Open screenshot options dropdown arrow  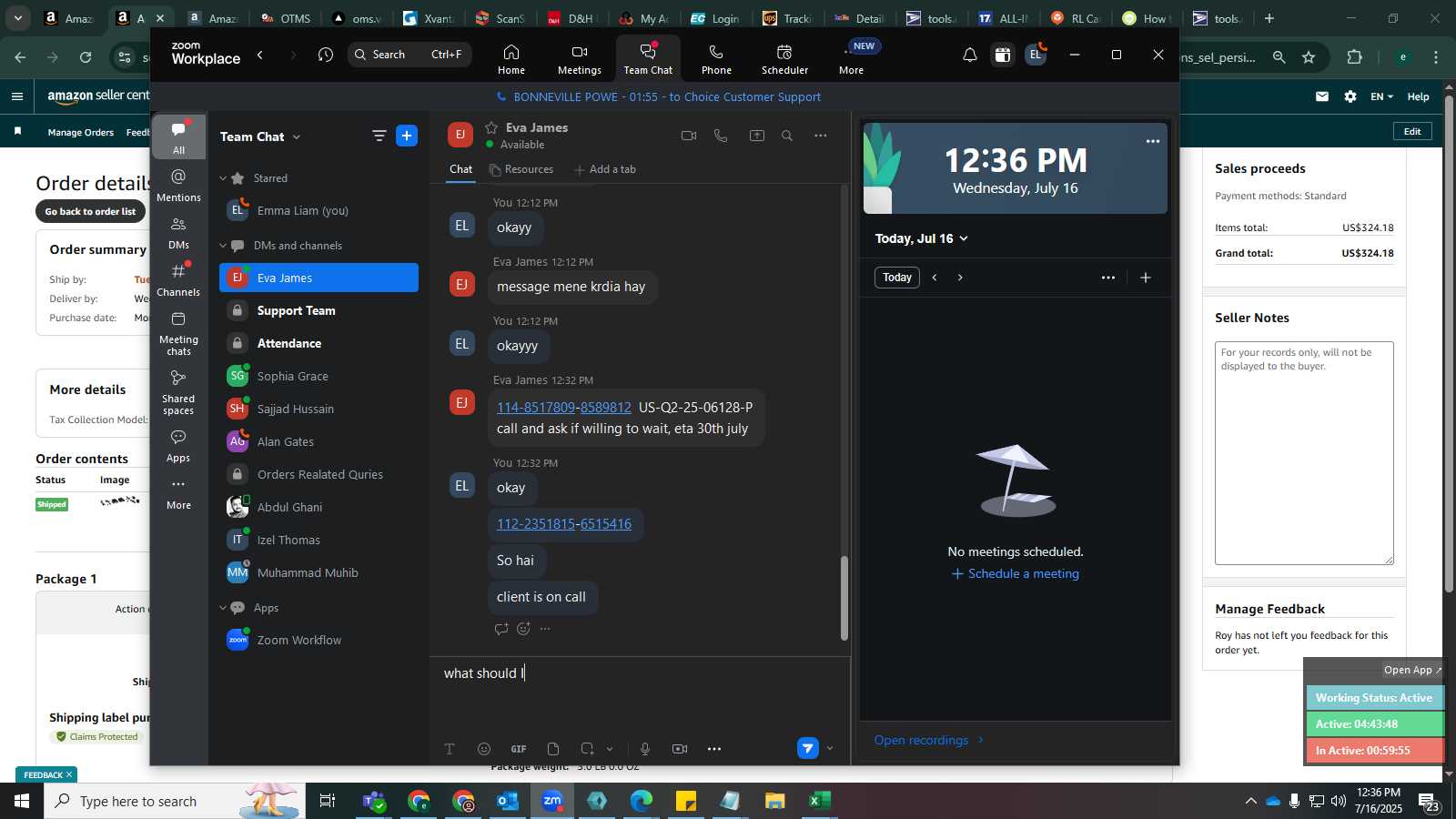(610, 749)
